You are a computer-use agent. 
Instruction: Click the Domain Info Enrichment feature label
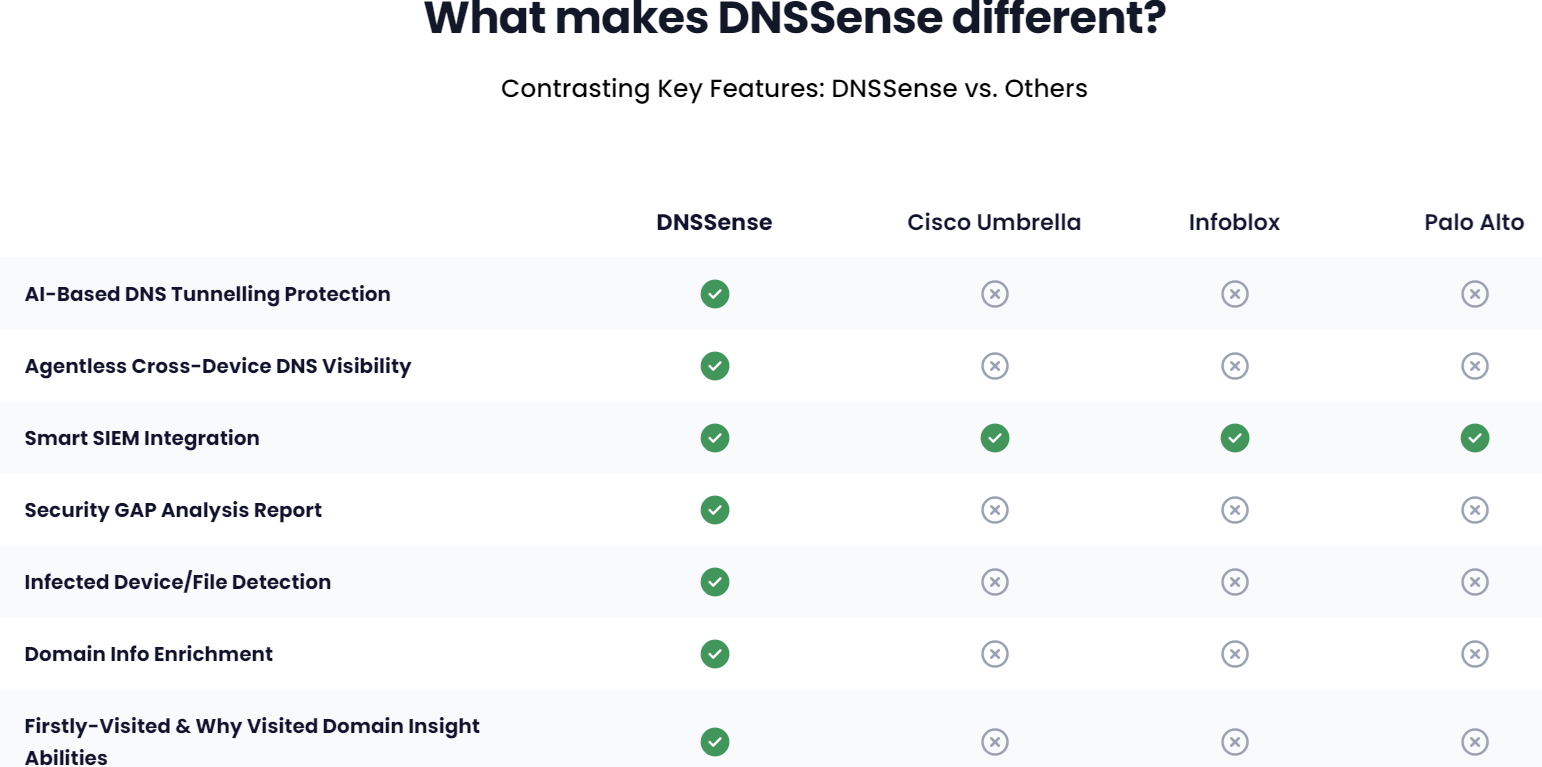click(149, 654)
